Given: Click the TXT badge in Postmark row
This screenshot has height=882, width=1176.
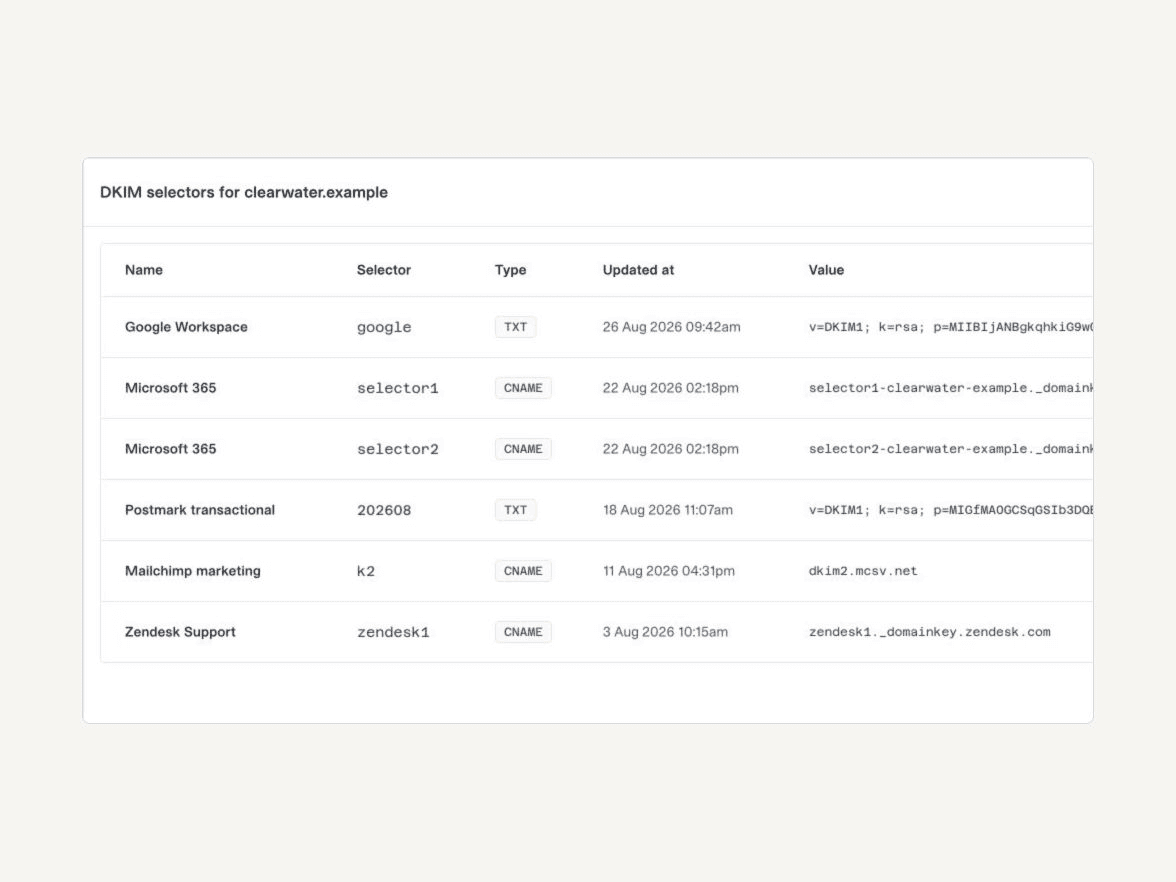Looking at the screenshot, I should point(515,510).
